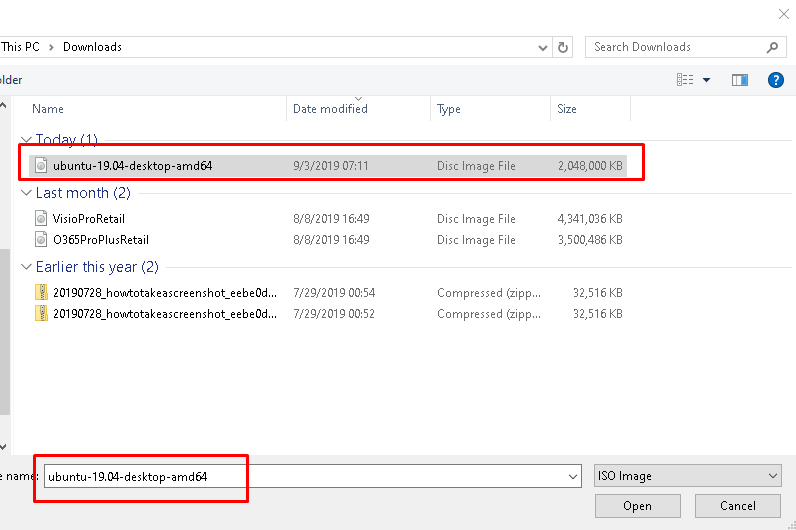Sort by the Name column header

click(x=48, y=109)
